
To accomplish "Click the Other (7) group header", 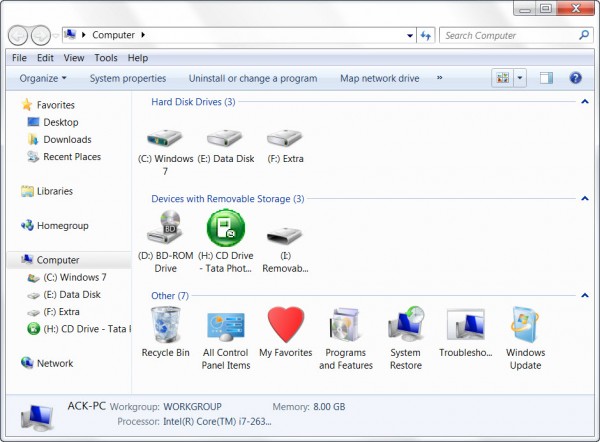I will coord(170,295).
